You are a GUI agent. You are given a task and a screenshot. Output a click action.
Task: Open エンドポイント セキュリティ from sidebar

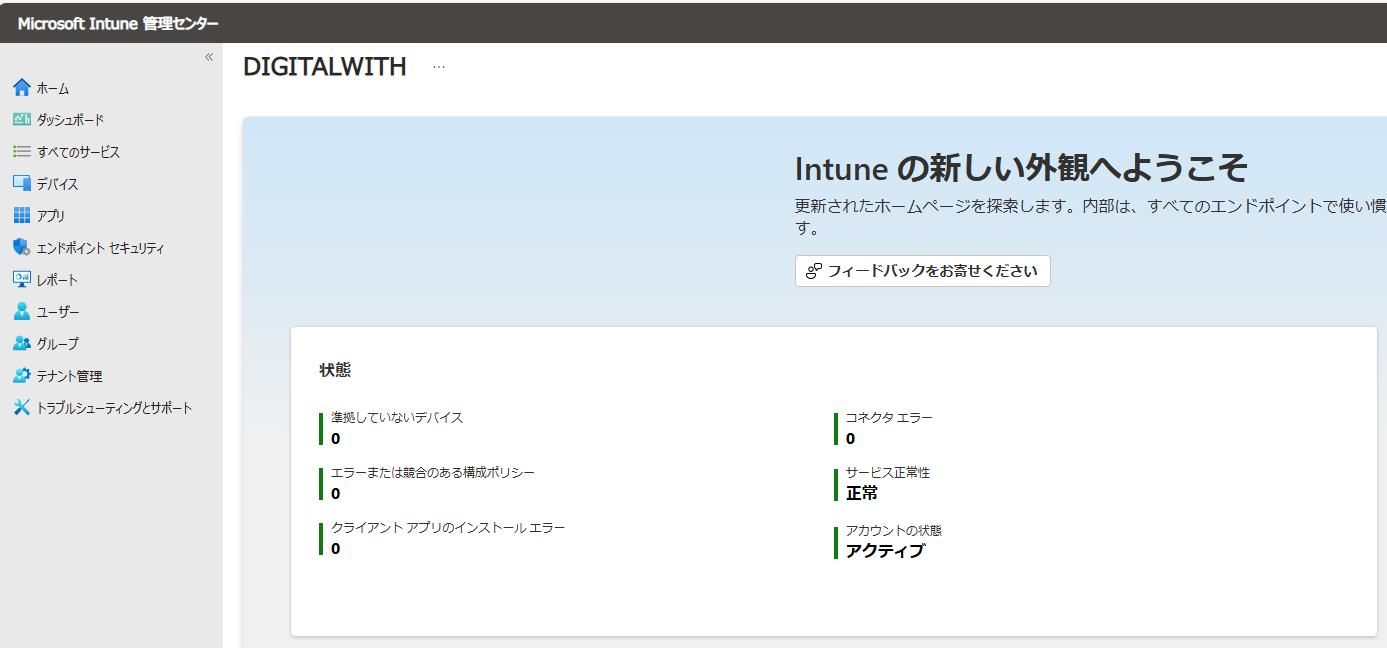point(21,247)
